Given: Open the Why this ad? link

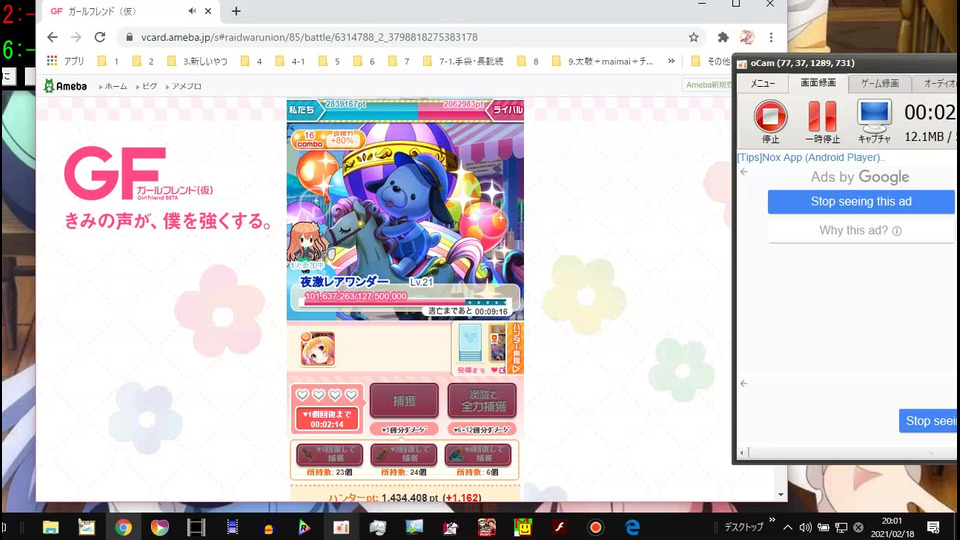Looking at the screenshot, I should pyautogui.click(x=860, y=231).
